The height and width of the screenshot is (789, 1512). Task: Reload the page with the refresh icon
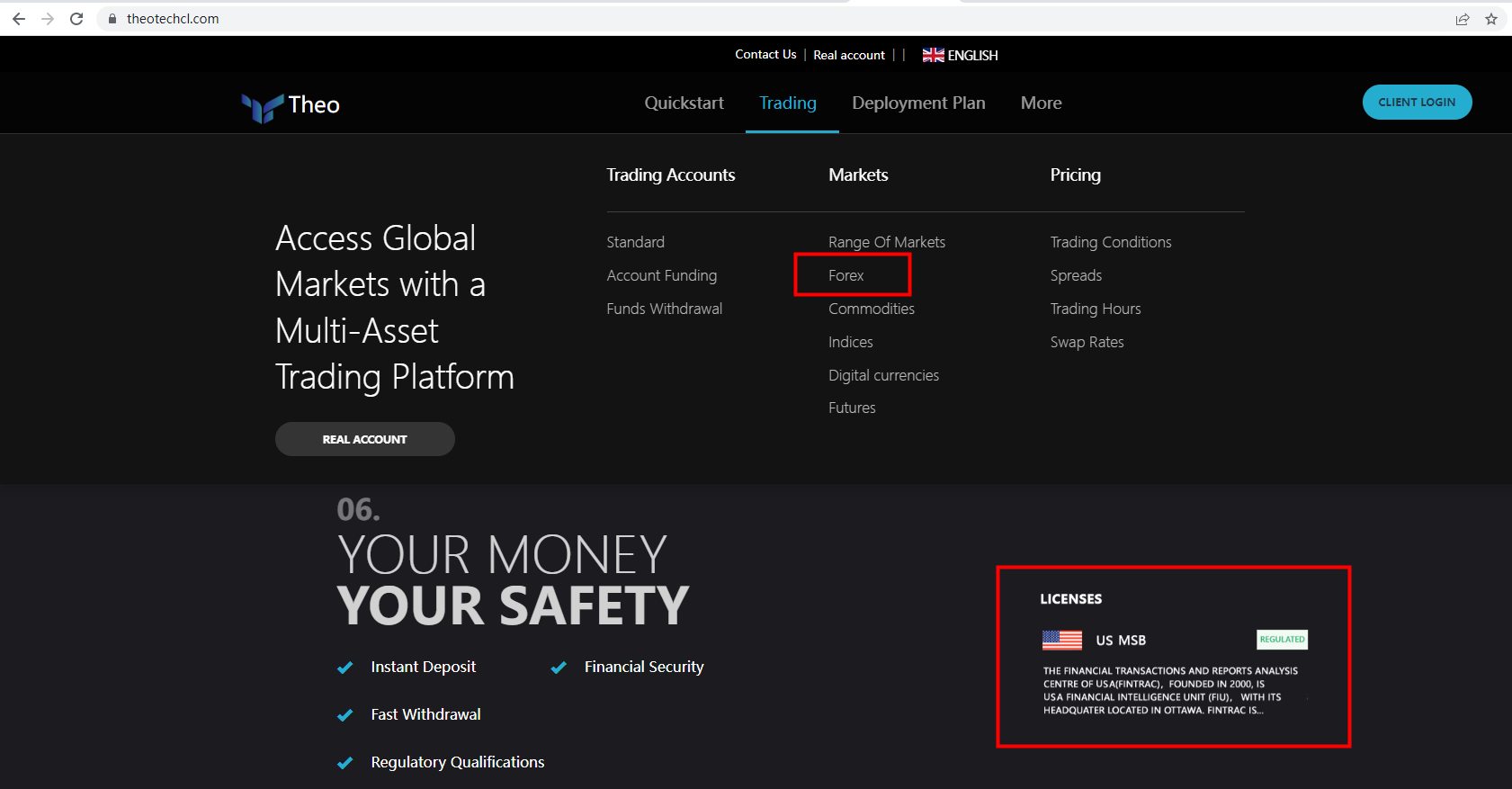pos(76,19)
